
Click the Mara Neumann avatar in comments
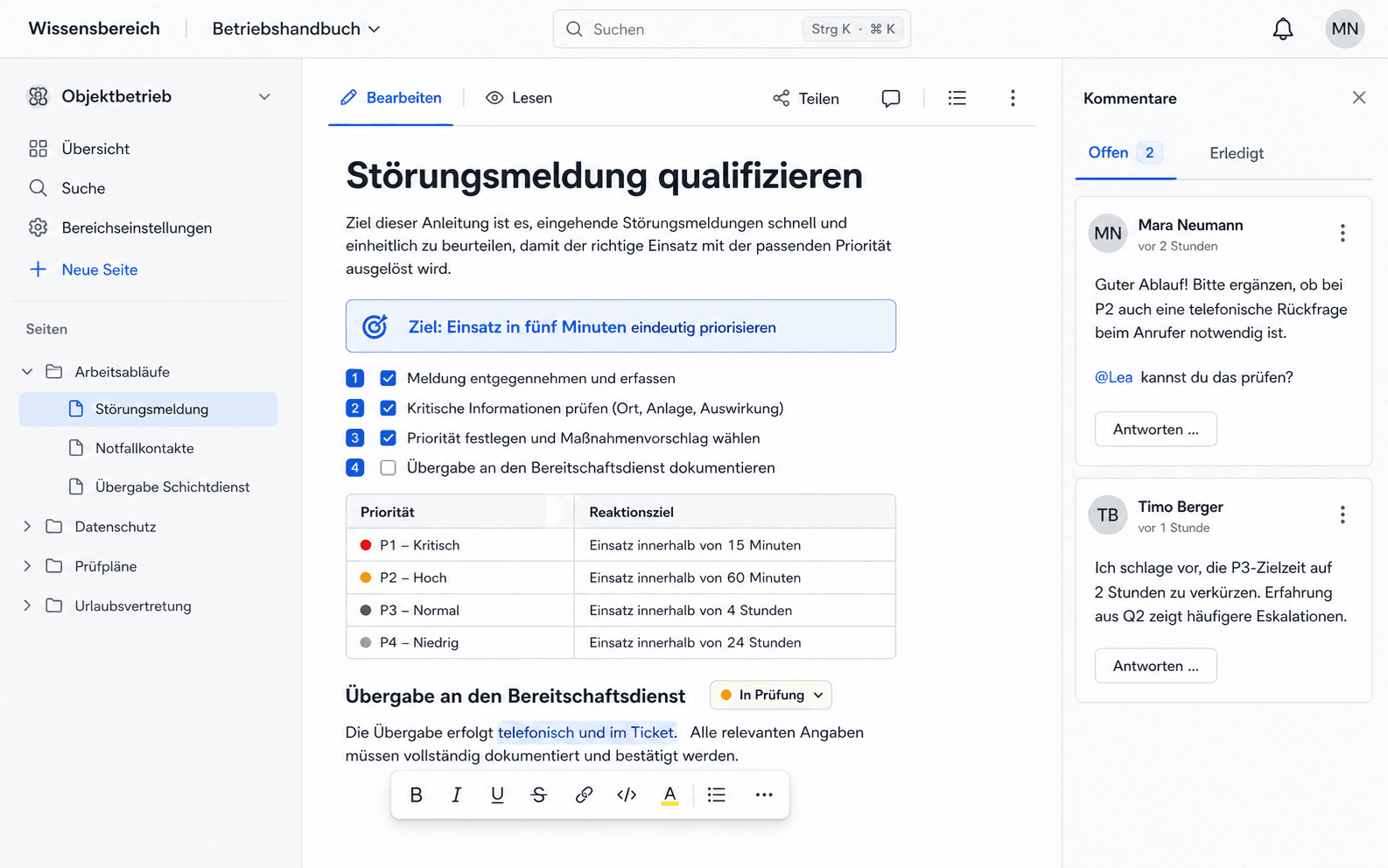pos(1108,233)
